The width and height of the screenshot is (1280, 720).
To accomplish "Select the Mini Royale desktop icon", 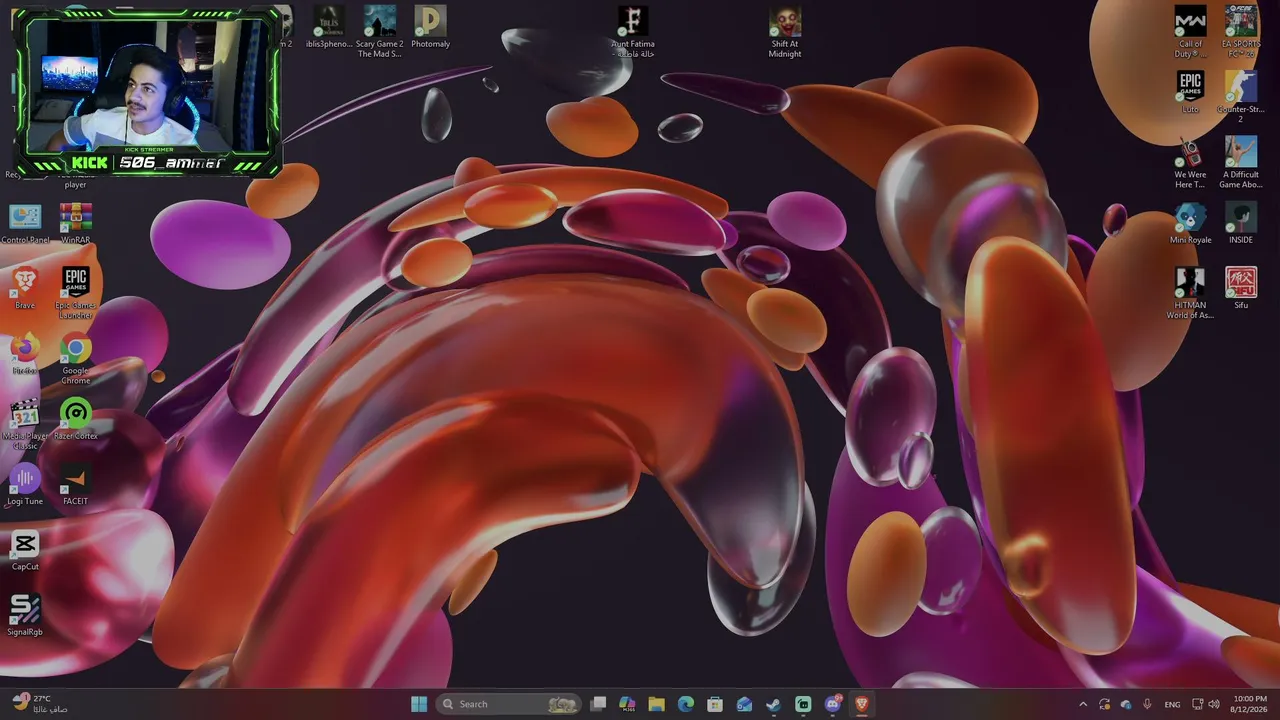I will tap(1190, 223).
